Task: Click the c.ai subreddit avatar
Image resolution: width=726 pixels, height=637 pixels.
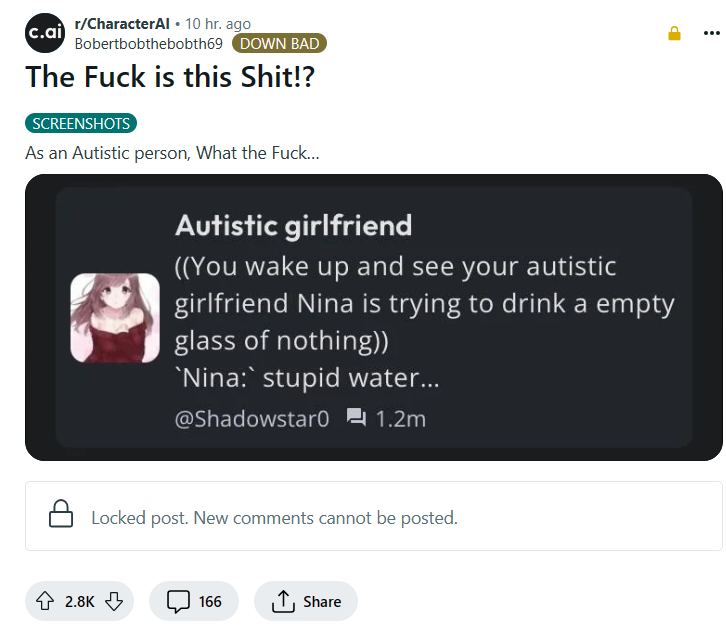Action: [x=45, y=33]
